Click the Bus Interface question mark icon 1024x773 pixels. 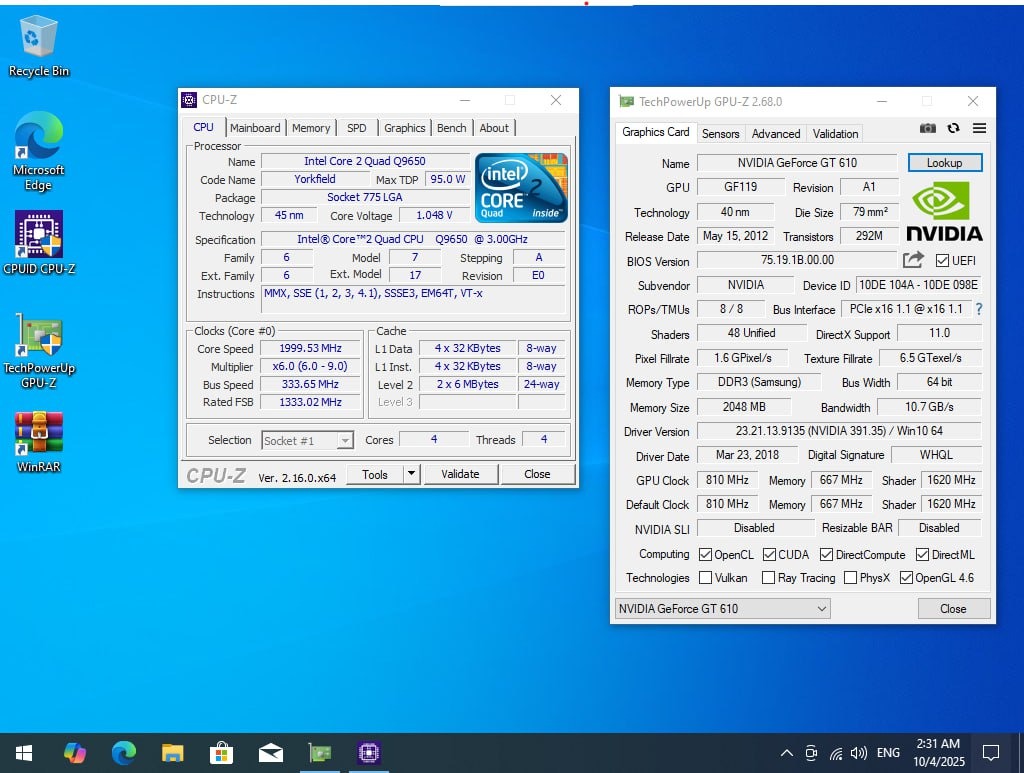click(978, 309)
